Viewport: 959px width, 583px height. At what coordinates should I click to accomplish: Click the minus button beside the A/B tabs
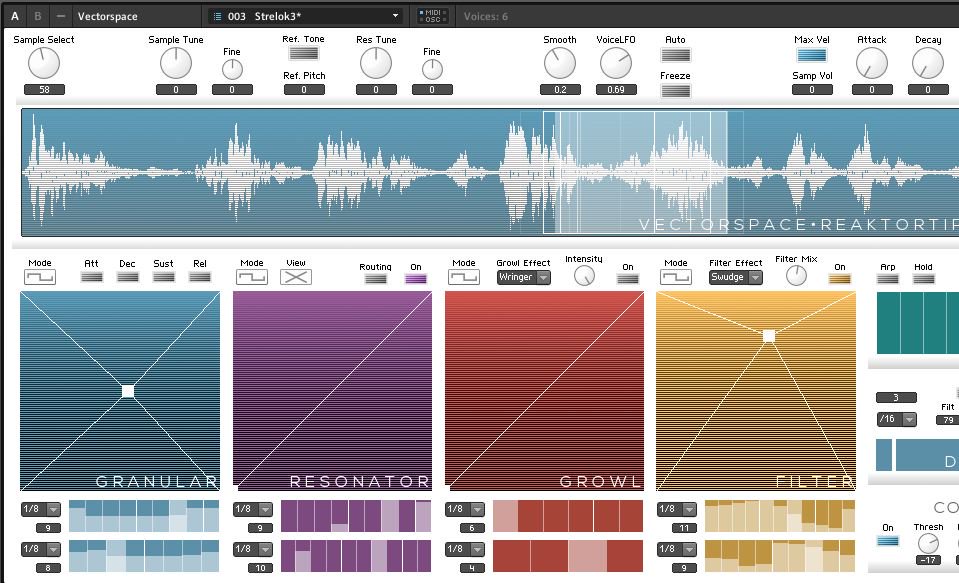[58, 15]
